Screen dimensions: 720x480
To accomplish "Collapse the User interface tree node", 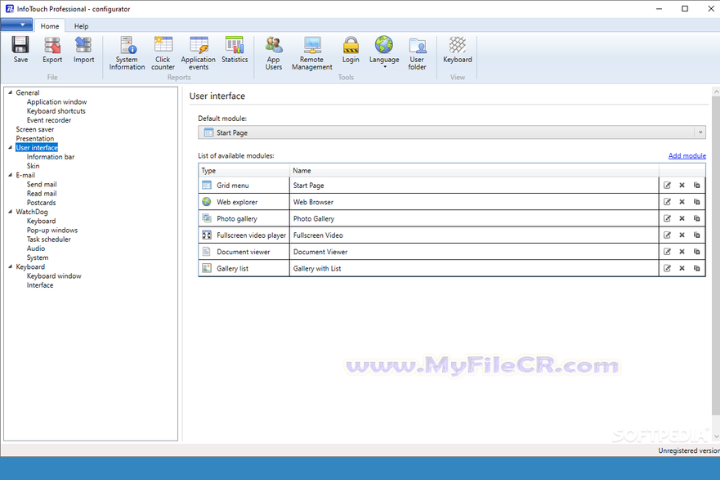I will pyautogui.click(x=10, y=147).
